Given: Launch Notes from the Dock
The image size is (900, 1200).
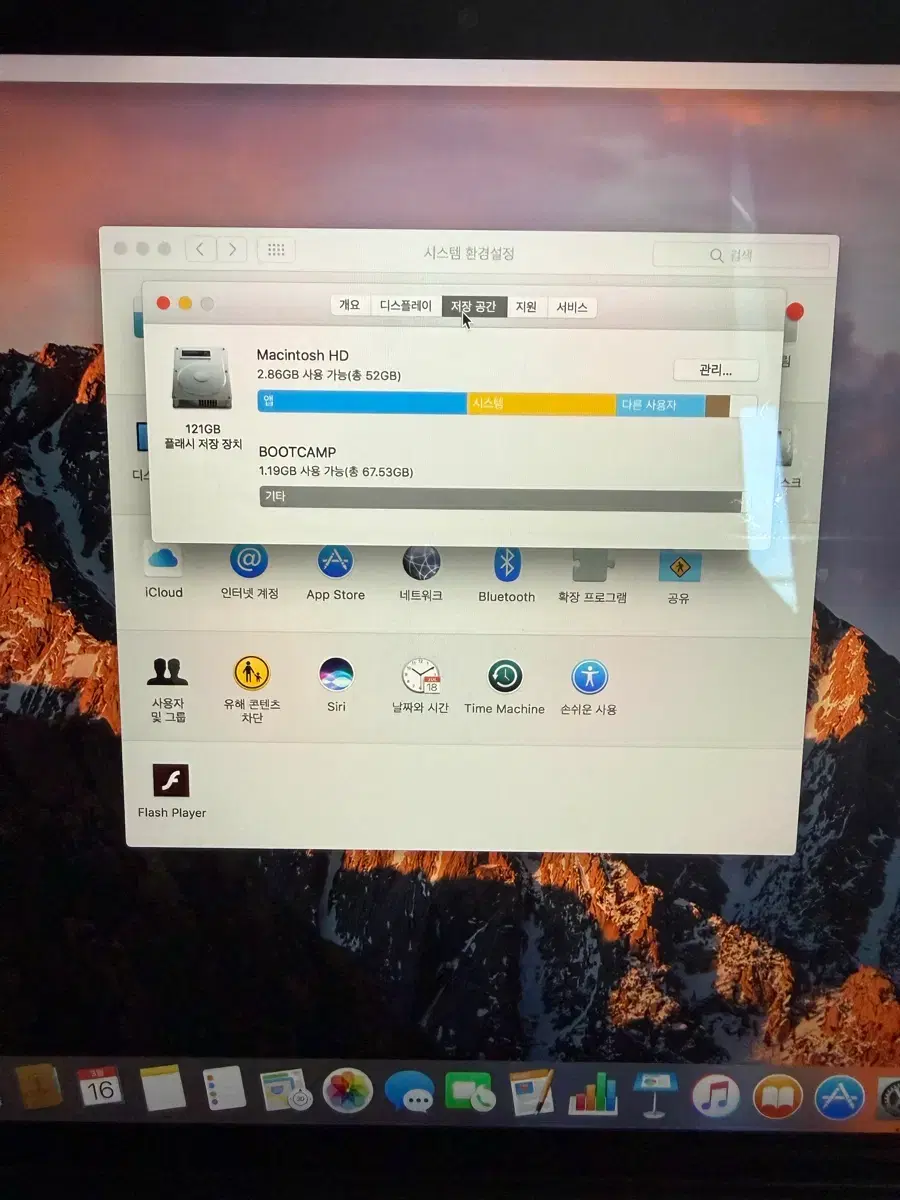Looking at the screenshot, I should [x=163, y=1088].
